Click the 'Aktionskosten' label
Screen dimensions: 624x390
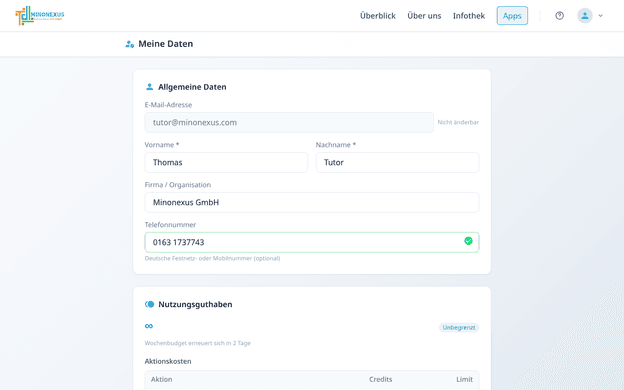[x=168, y=361]
